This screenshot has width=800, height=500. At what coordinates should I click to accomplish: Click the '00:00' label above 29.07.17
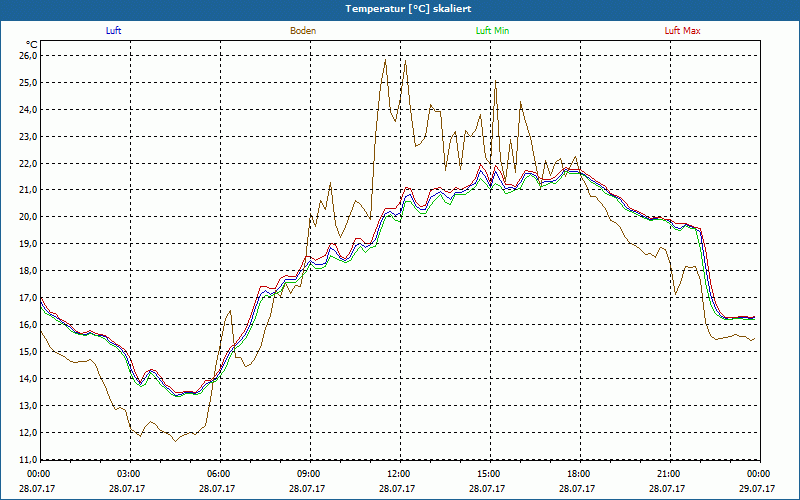[x=757, y=474]
